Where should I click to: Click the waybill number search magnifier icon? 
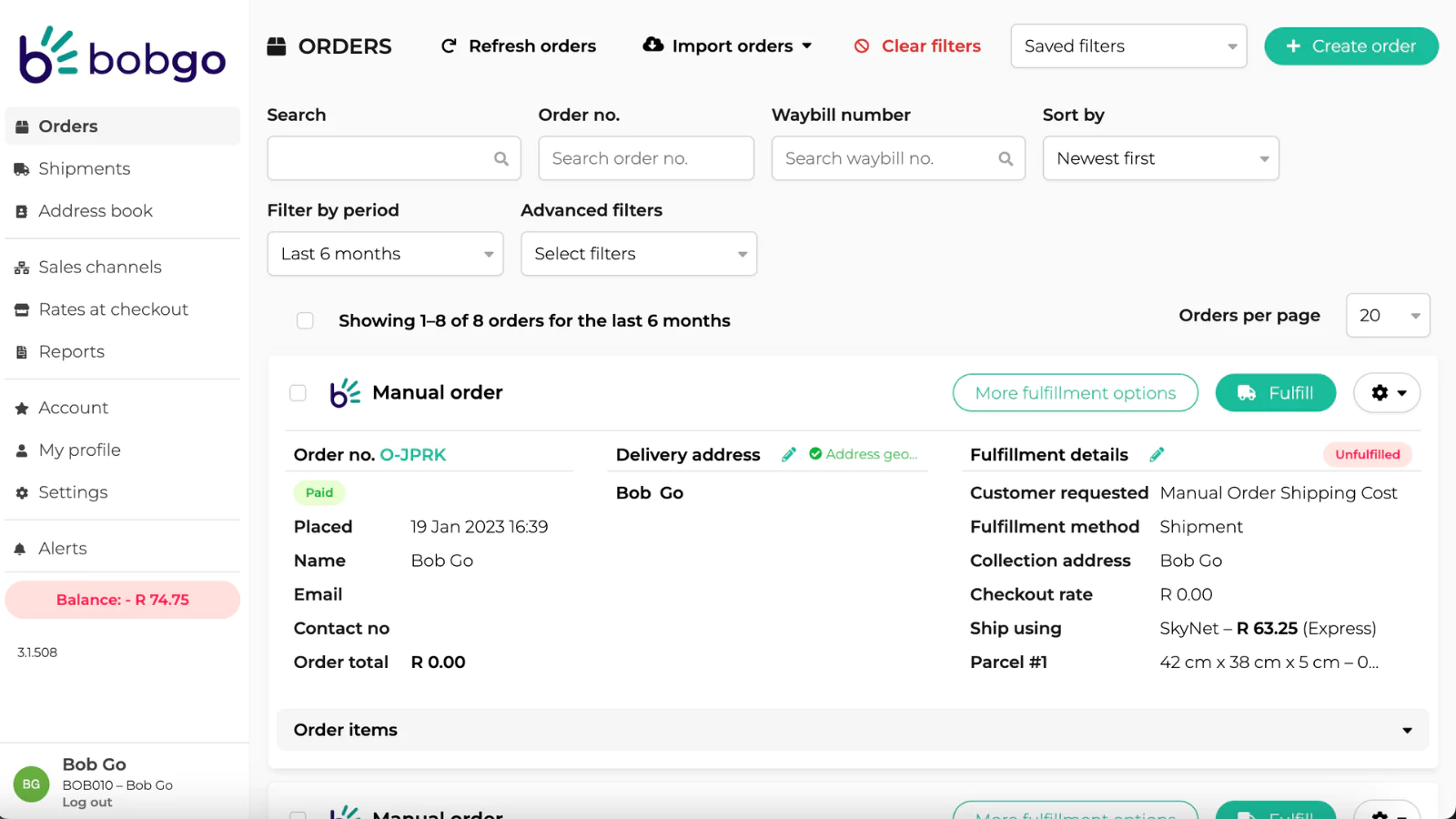pyautogui.click(x=1006, y=158)
